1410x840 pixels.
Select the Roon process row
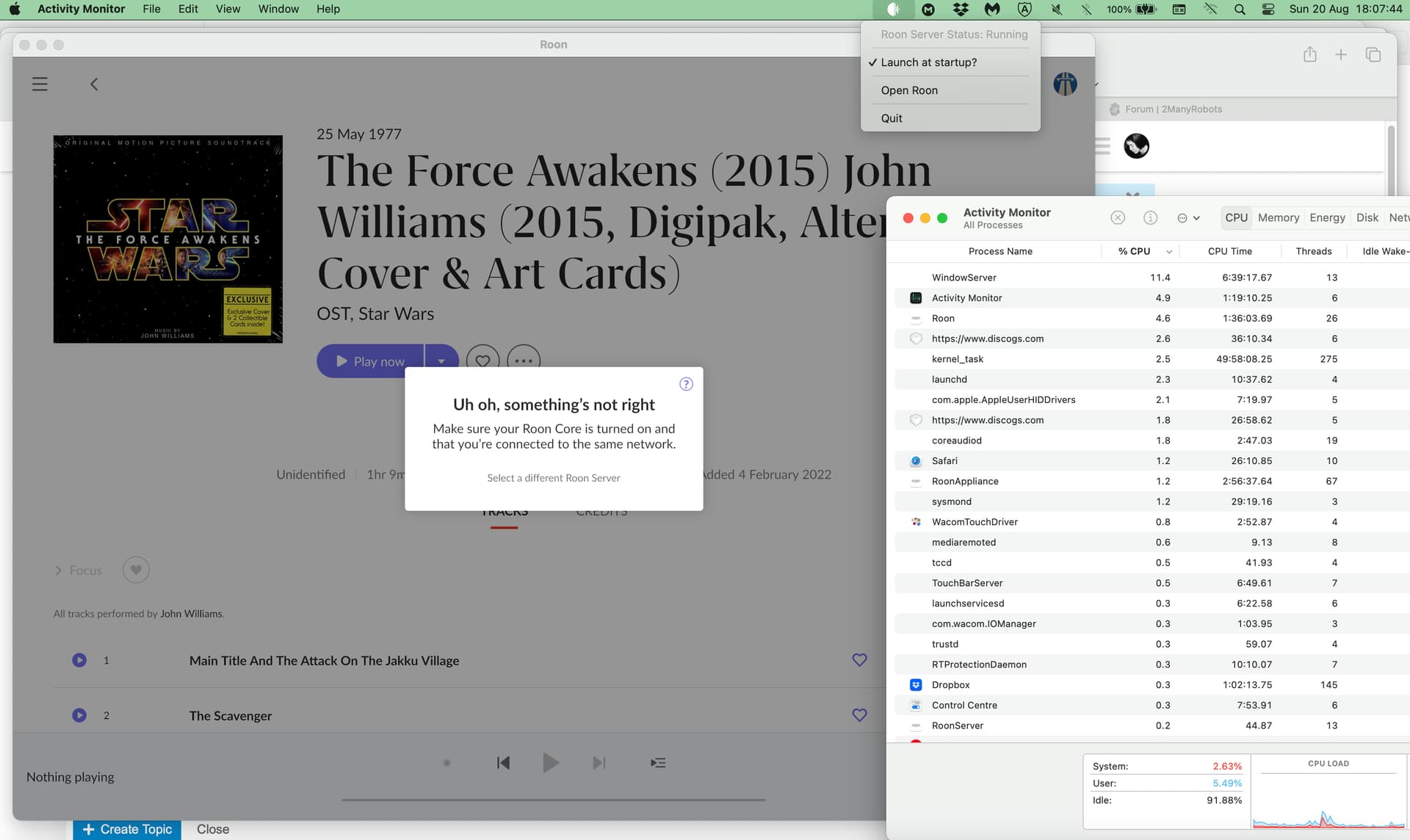(1151, 318)
